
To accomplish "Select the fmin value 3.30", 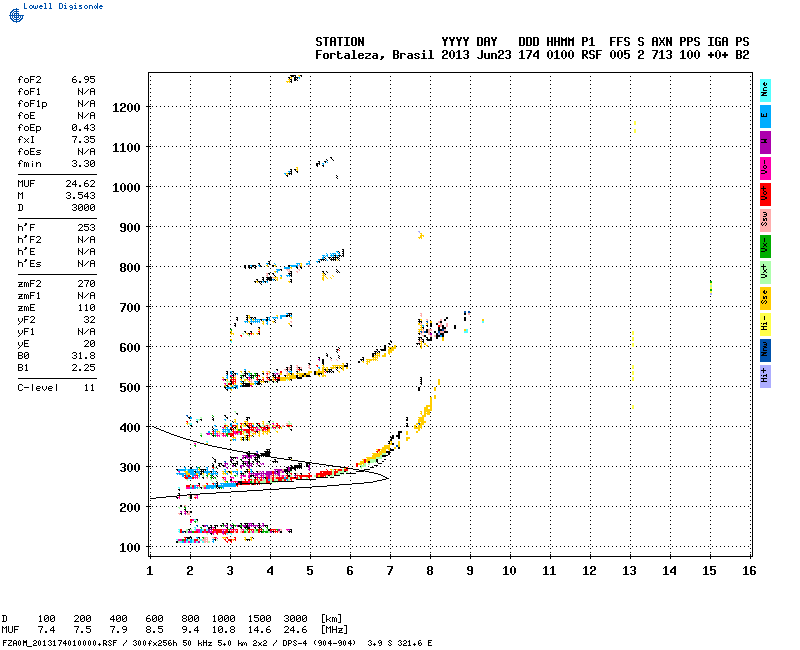I will coord(83,164).
